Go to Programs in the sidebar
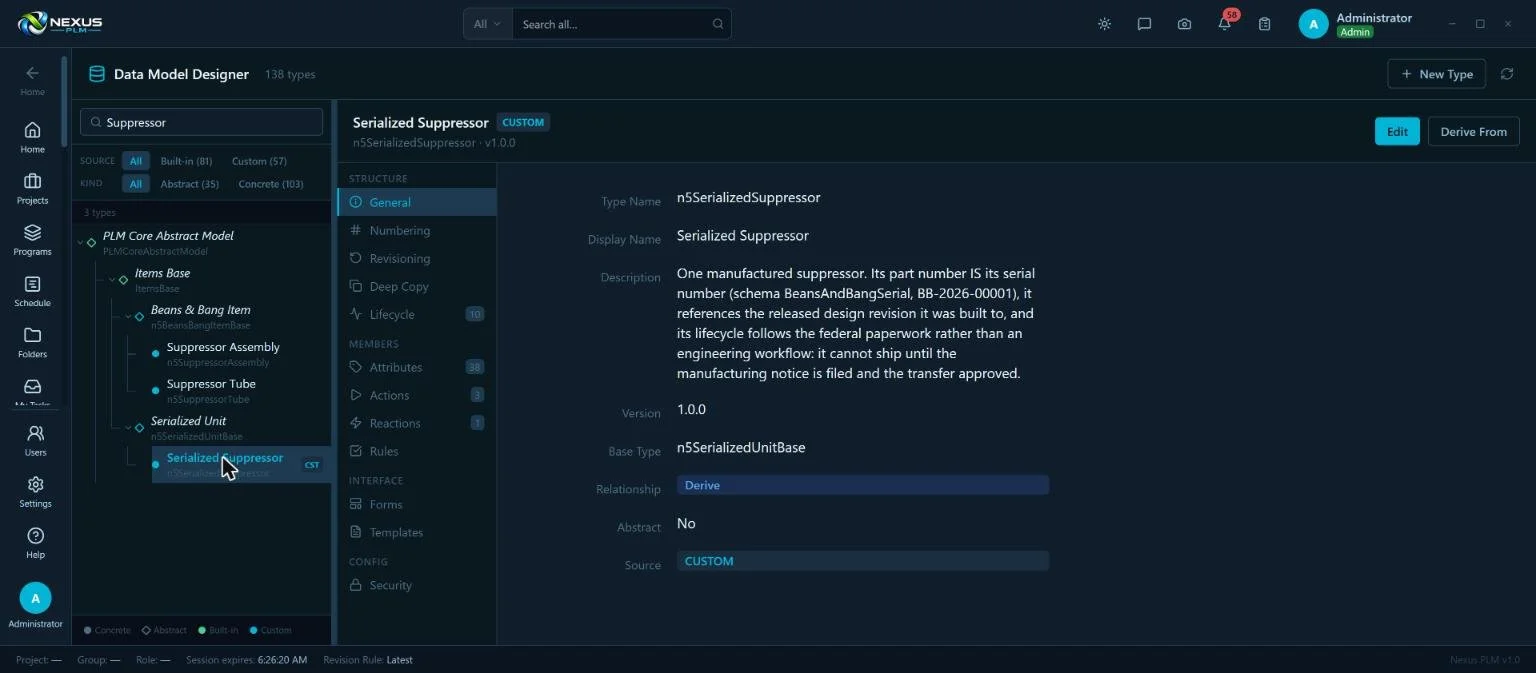Screen dimensions: 1536x673 pyautogui.click(x=32, y=239)
